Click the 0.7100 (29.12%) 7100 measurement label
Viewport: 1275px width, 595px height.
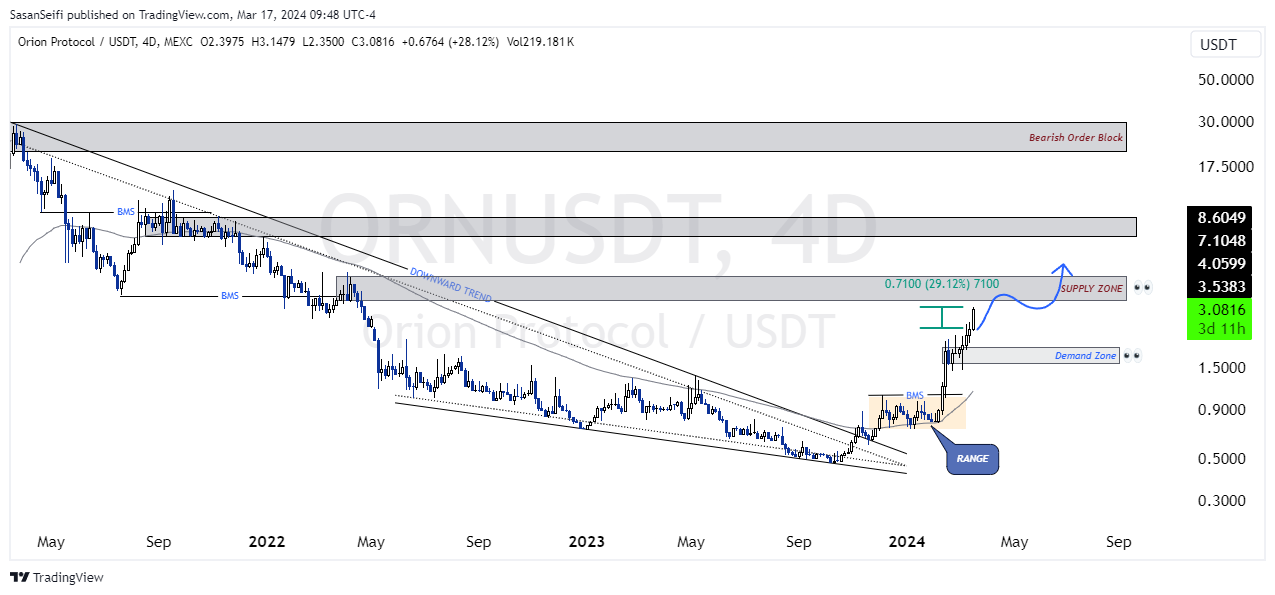[x=941, y=284]
